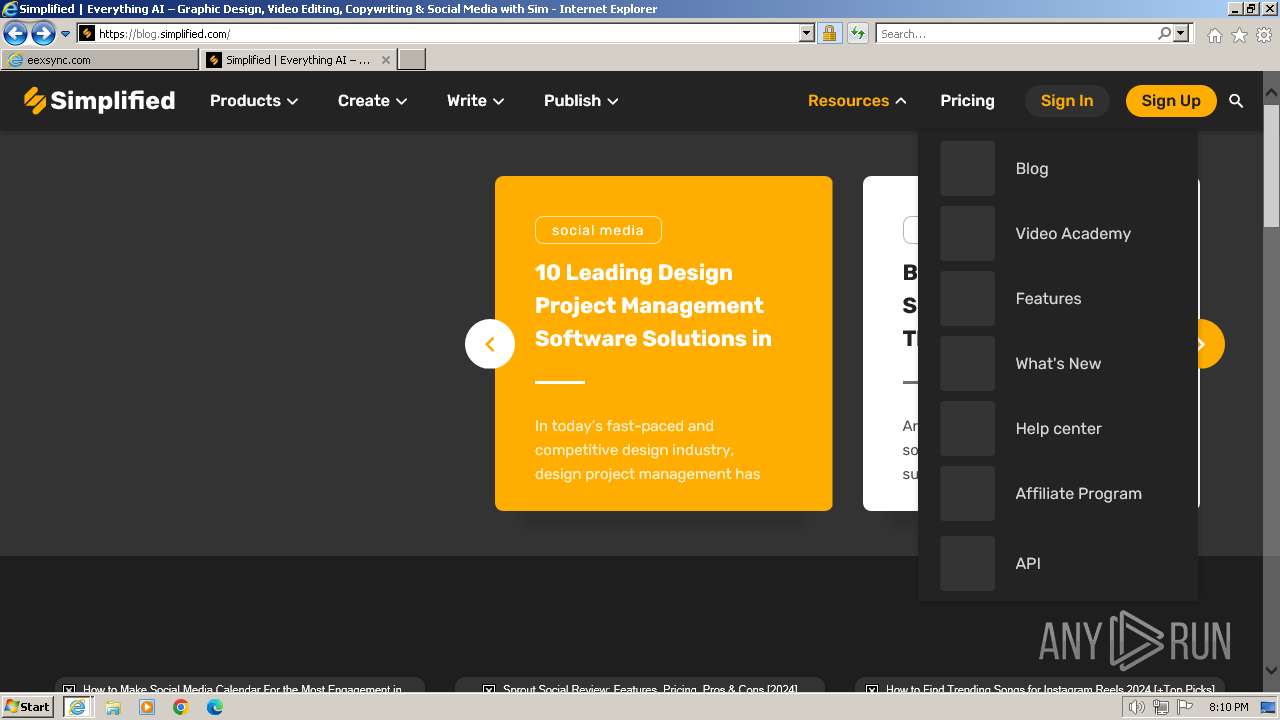Expand the Products dropdown
This screenshot has height=720, width=1280.
tap(254, 100)
